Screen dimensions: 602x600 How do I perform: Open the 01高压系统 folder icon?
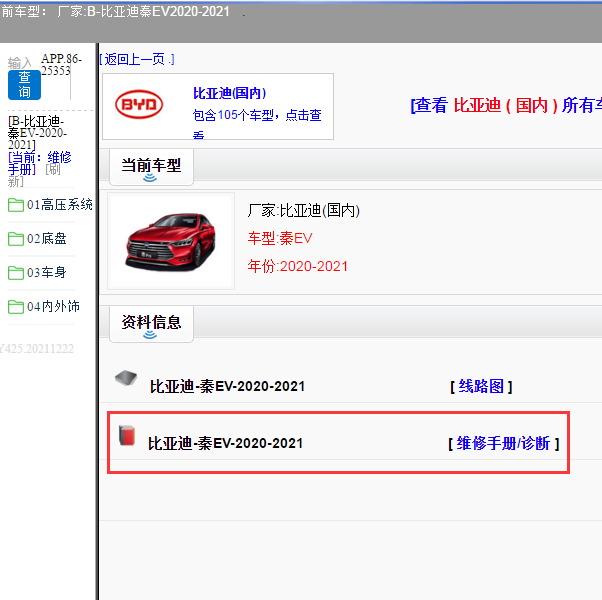16,205
